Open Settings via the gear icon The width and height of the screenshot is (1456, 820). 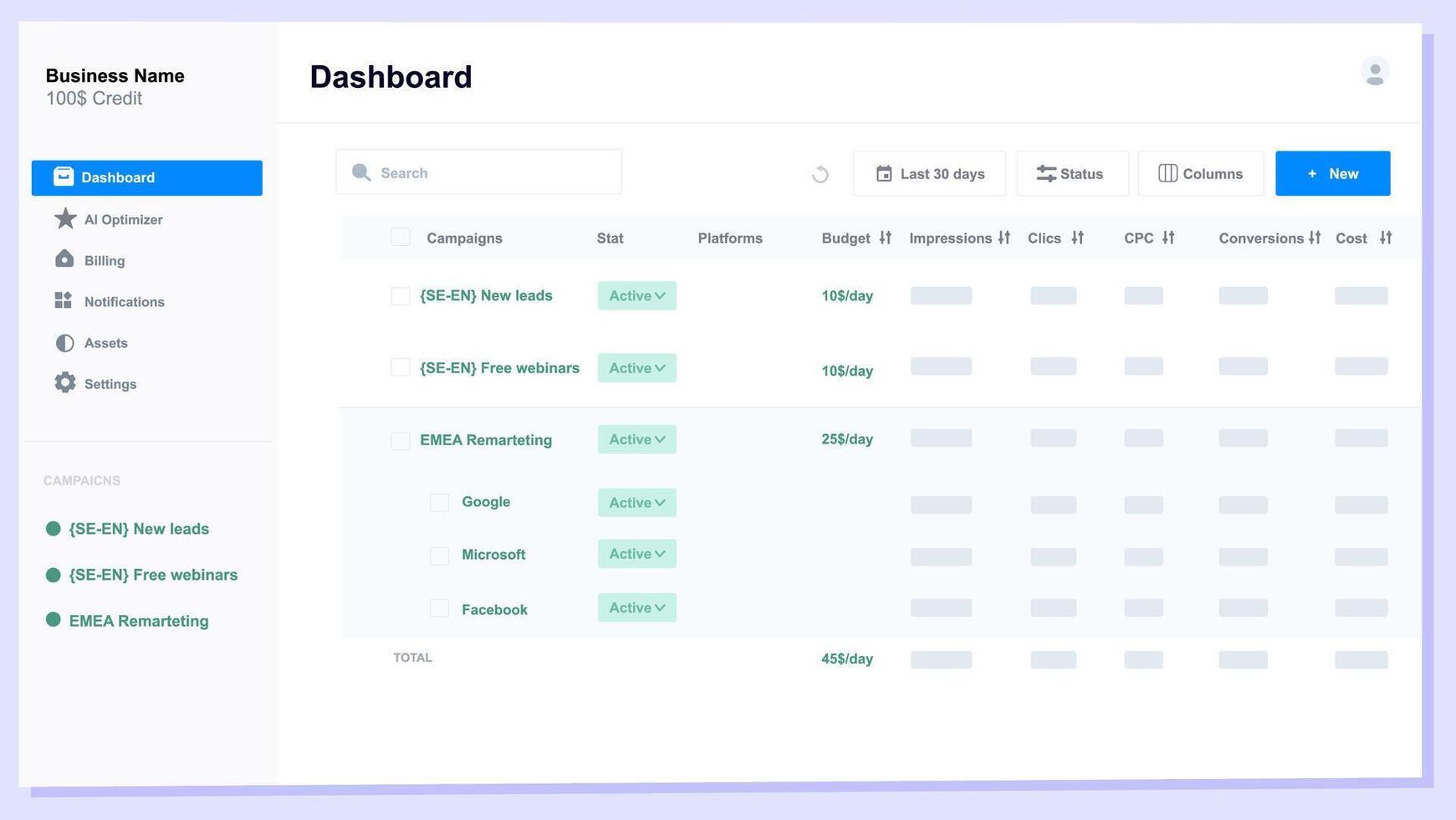[x=64, y=383]
